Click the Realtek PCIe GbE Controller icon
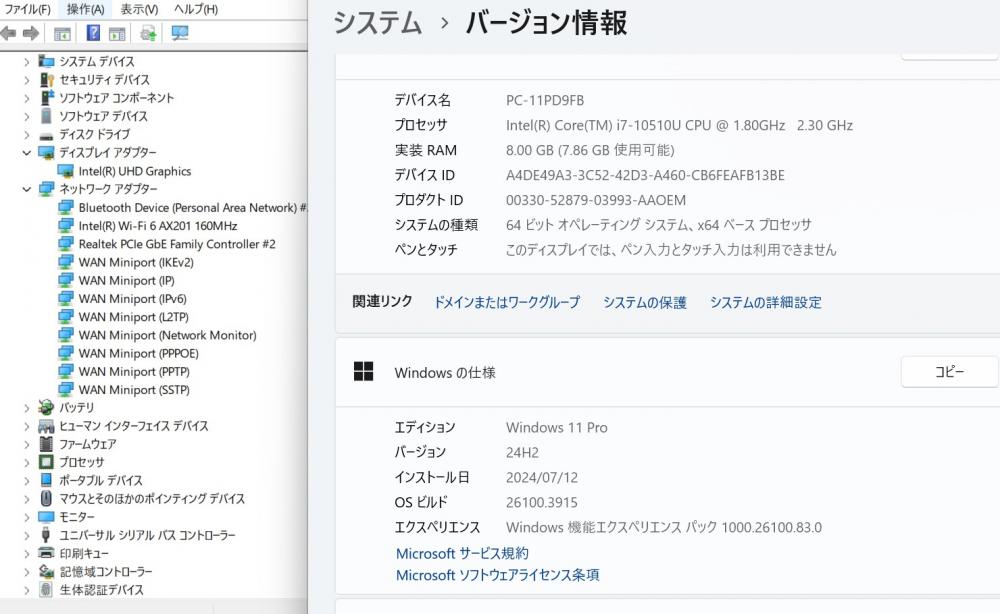 coord(65,244)
